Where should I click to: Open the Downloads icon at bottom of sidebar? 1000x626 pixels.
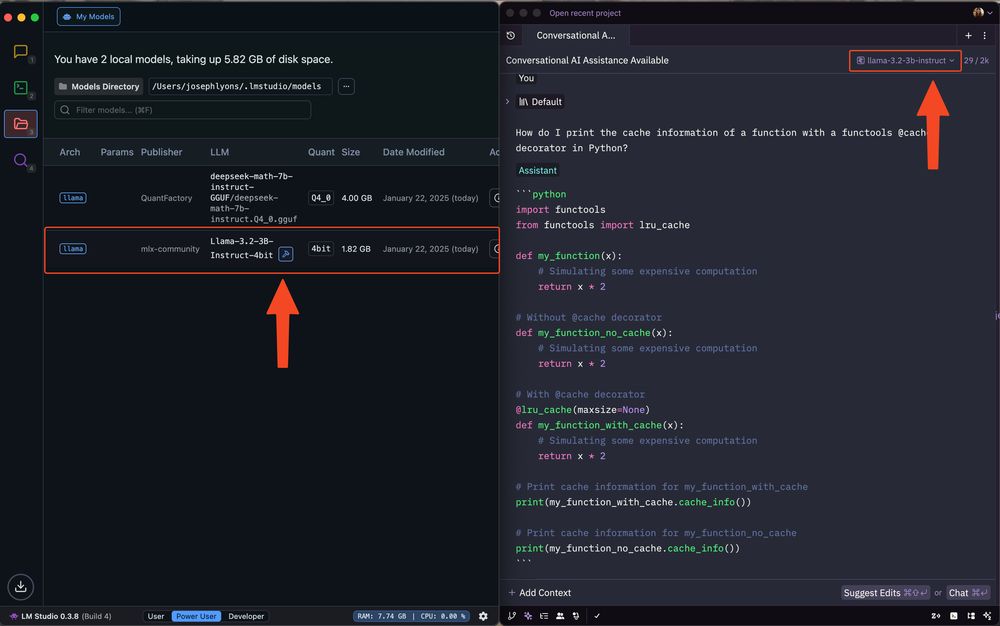(x=20, y=586)
